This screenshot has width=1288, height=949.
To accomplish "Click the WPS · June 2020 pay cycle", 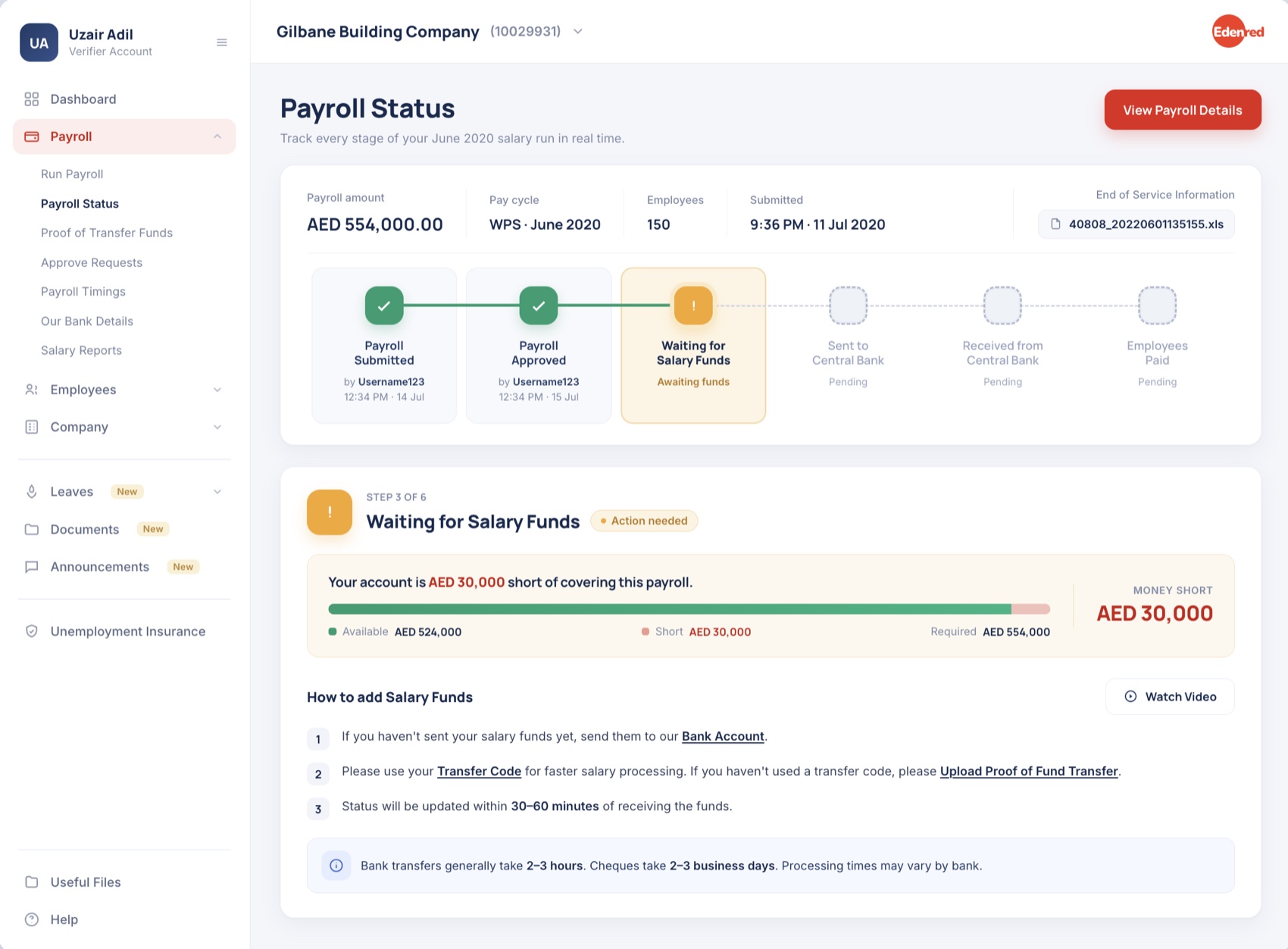I will (545, 224).
